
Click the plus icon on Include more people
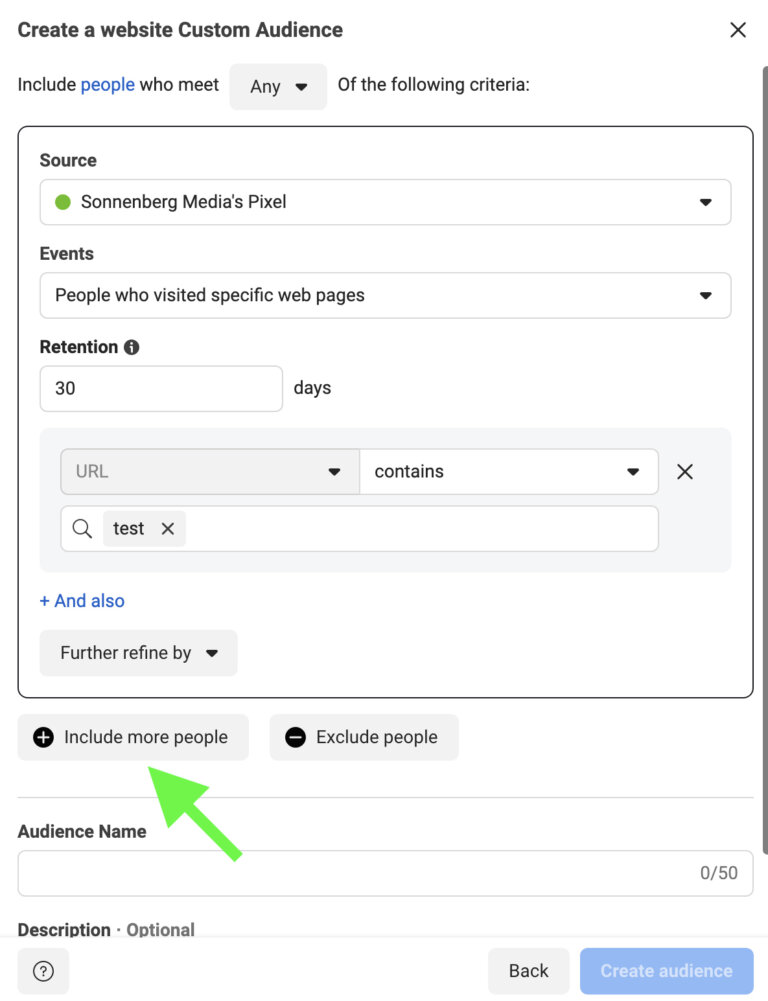point(42,737)
